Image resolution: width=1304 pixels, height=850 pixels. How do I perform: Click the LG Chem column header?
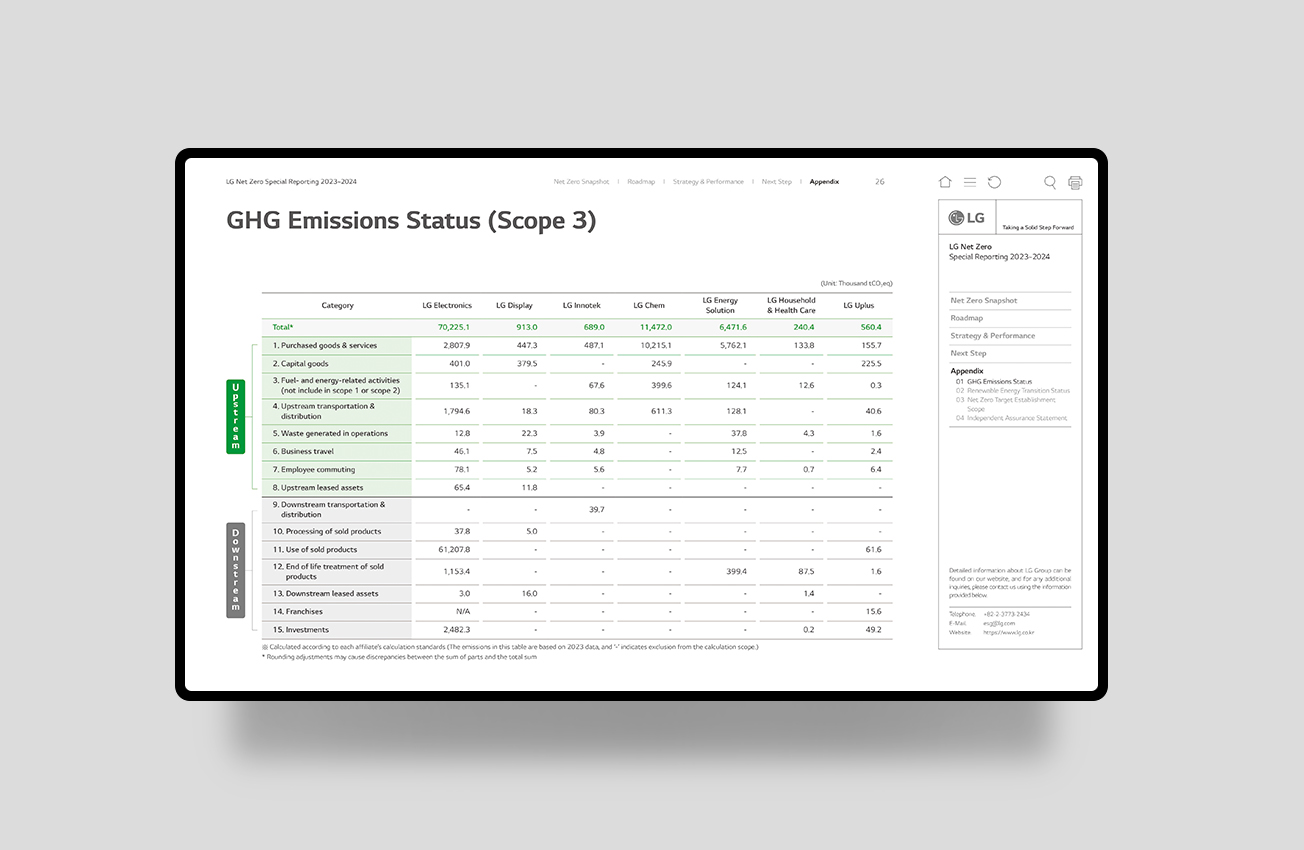[649, 305]
